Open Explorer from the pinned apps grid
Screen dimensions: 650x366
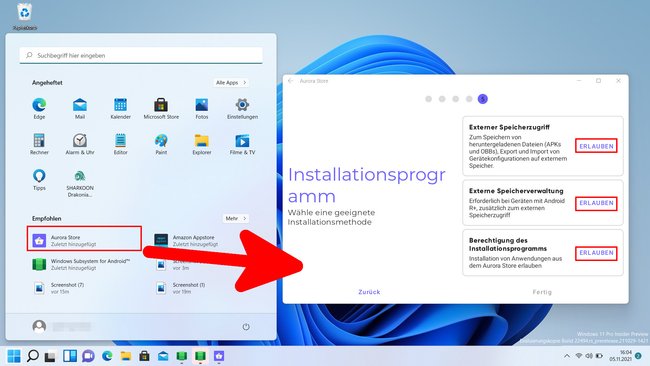201,144
